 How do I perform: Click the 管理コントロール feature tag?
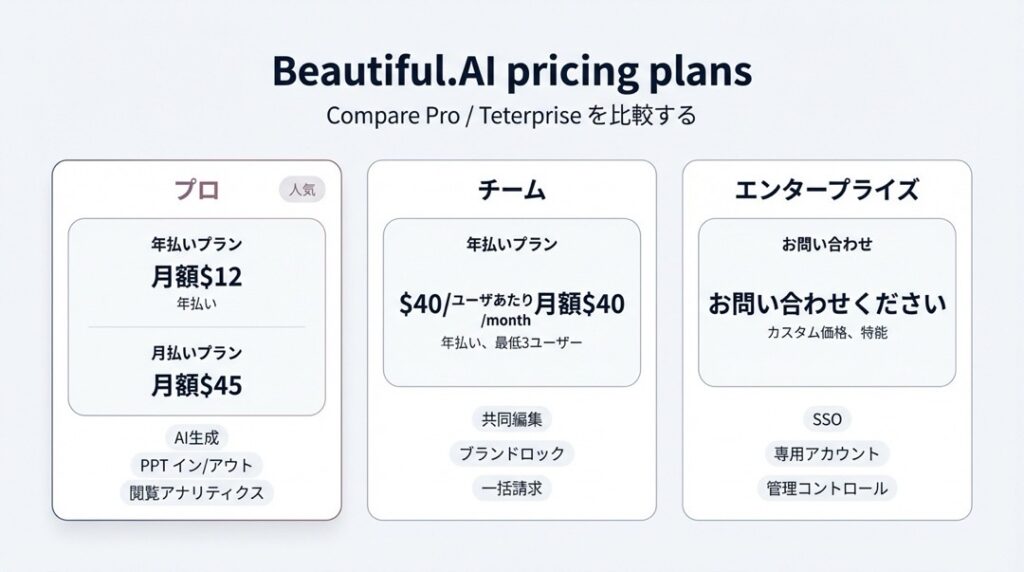click(826, 488)
